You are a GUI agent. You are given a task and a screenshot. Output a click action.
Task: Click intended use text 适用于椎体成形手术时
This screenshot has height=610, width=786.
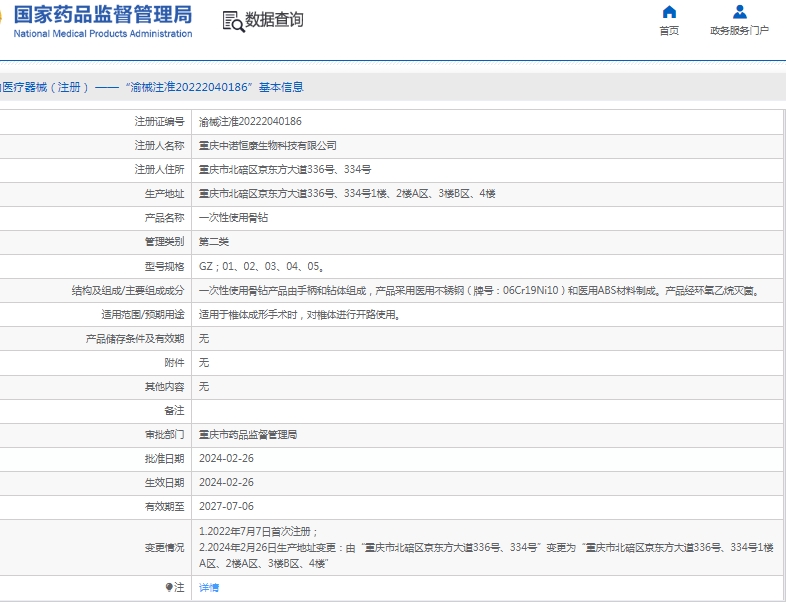(x=299, y=315)
